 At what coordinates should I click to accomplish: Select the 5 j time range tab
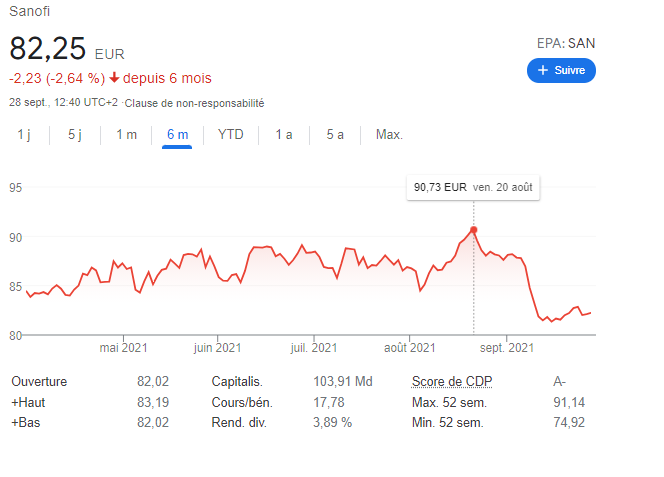(75, 135)
